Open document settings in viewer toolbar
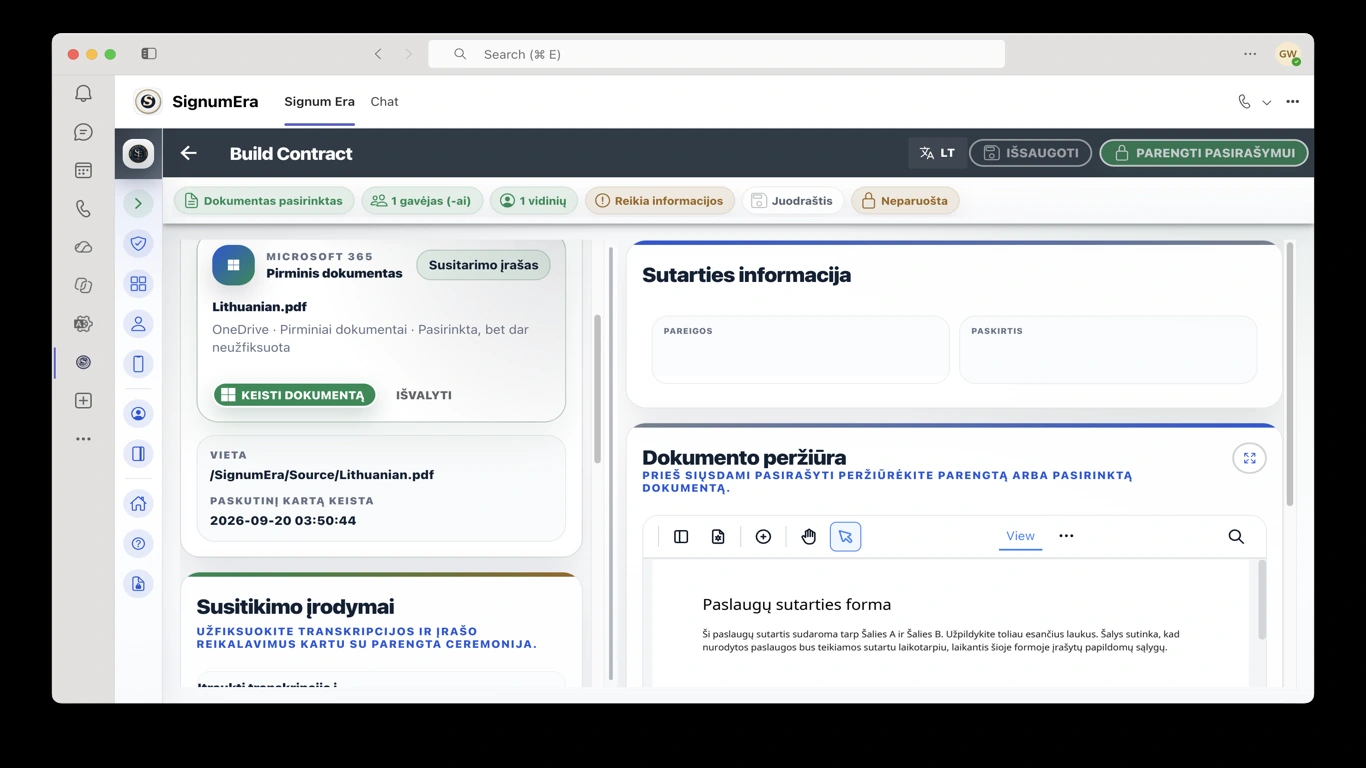The height and width of the screenshot is (768, 1366). [718, 537]
